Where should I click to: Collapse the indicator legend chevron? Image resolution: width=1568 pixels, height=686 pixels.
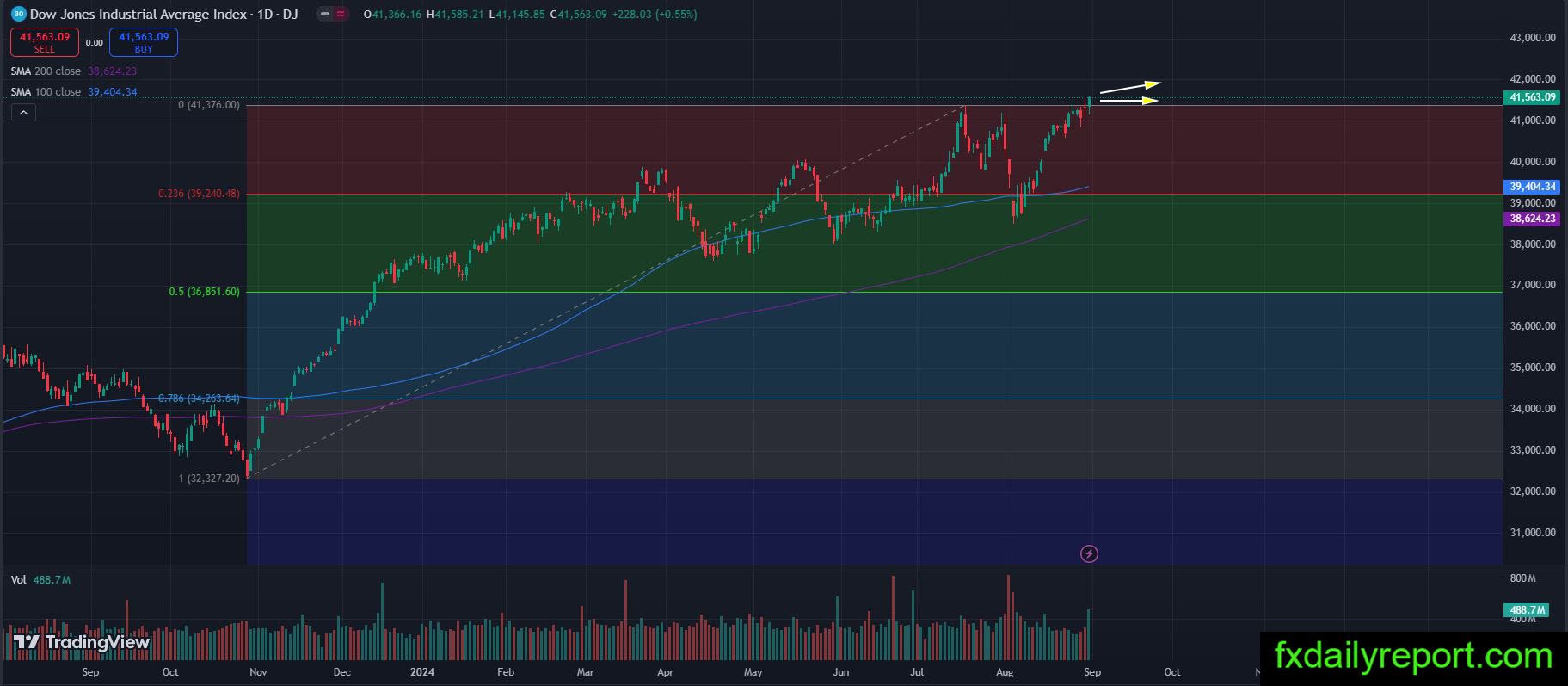tap(23, 112)
